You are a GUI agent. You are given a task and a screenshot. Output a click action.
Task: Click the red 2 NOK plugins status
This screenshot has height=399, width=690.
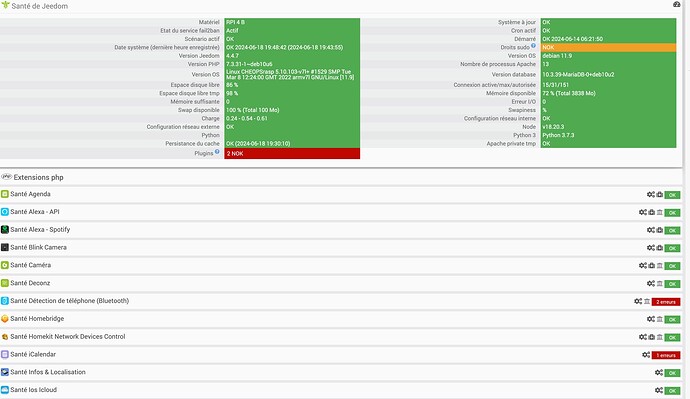click(292, 154)
